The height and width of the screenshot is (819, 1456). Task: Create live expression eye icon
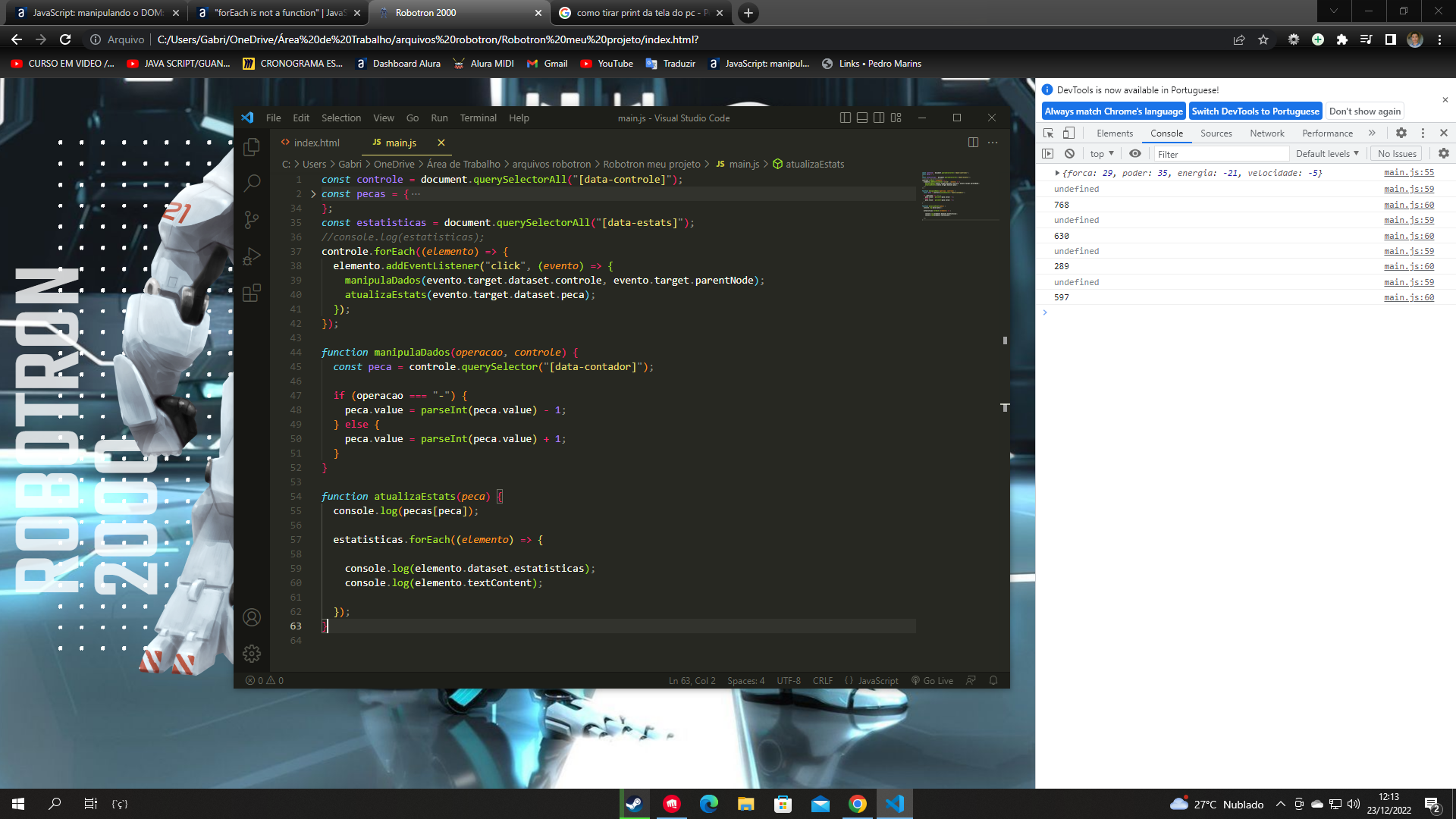[1135, 153]
